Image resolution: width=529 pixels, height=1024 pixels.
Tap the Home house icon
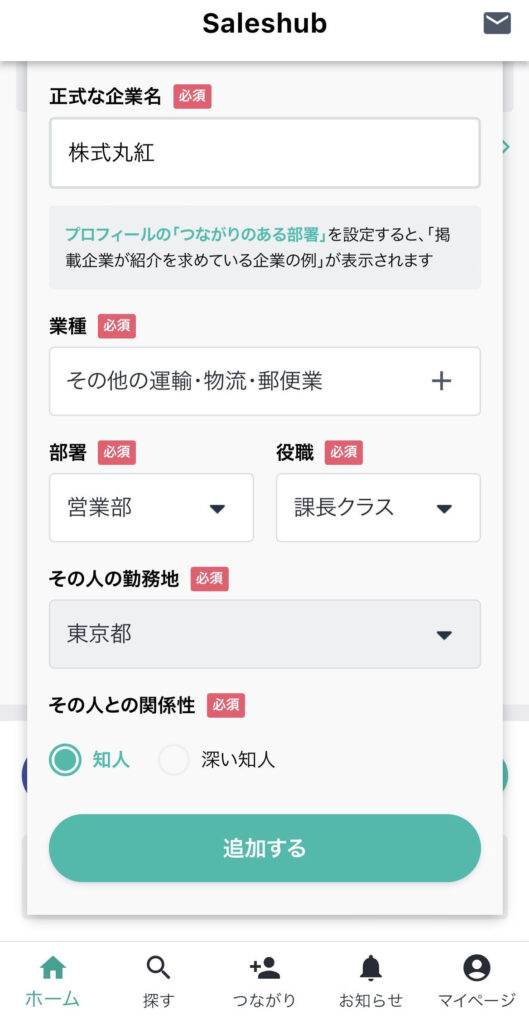pos(53,967)
